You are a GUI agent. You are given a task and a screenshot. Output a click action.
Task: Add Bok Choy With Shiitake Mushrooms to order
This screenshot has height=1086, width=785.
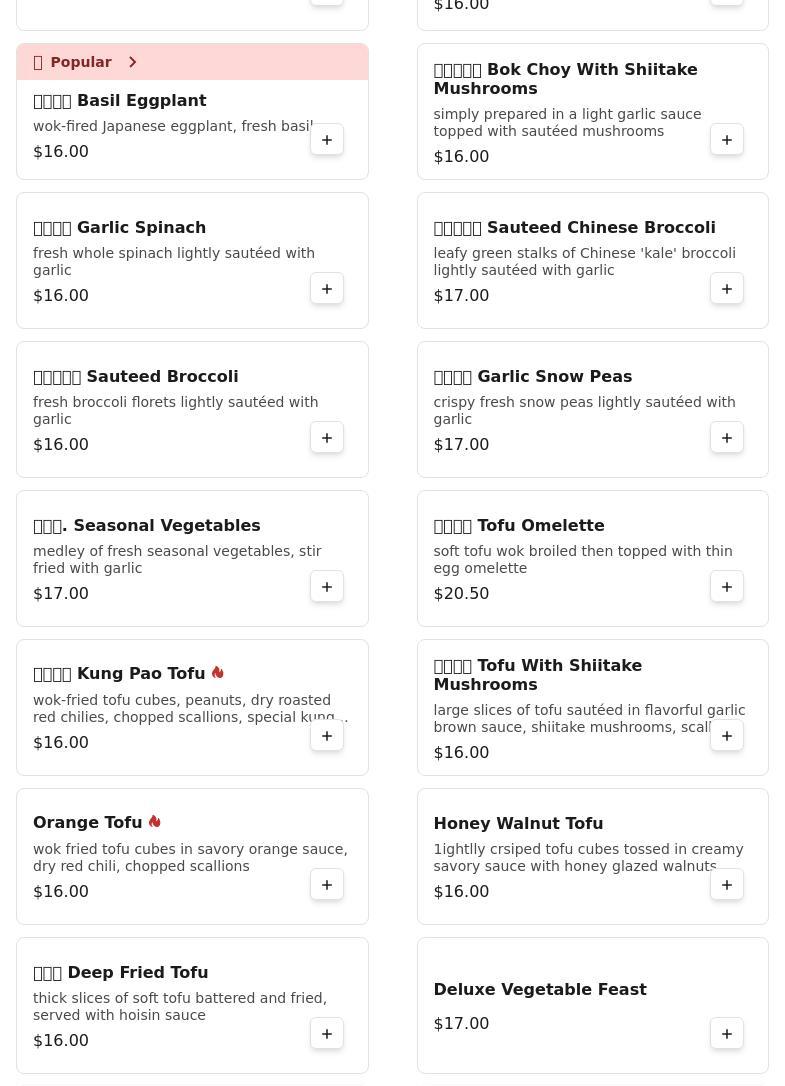click(x=727, y=140)
